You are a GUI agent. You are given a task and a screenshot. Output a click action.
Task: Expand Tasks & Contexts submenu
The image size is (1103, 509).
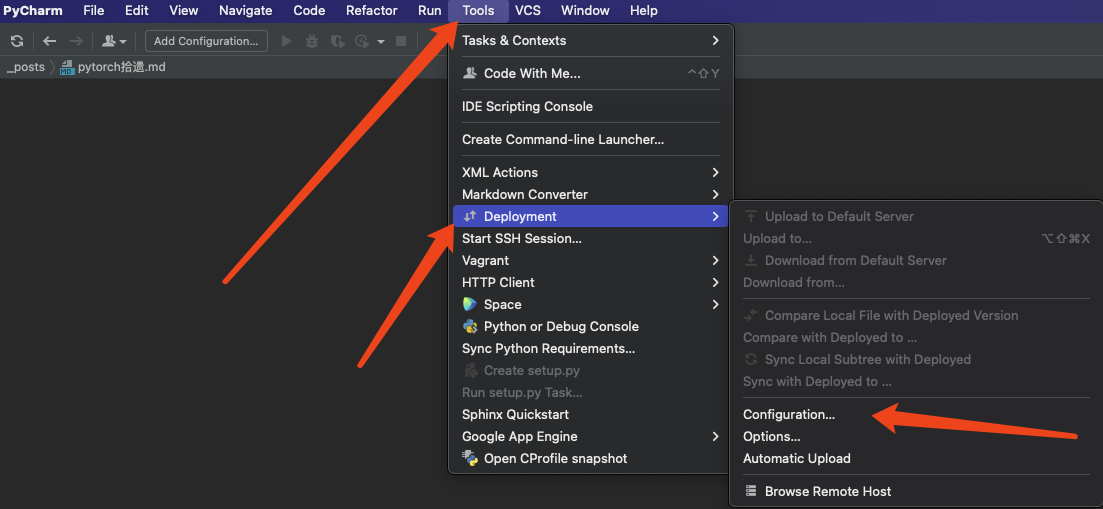point(591,41)
